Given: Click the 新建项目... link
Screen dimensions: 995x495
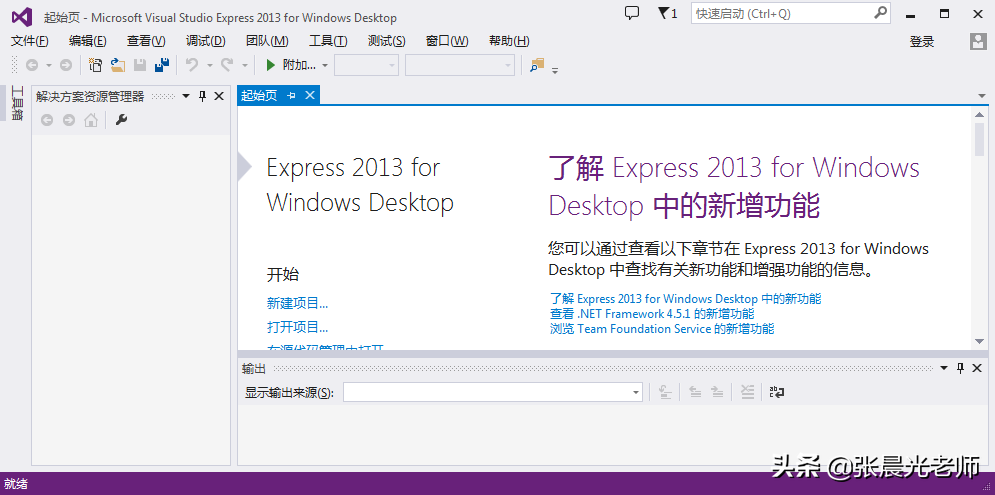Looking at the screenshot, I should (x=298, y=303).
